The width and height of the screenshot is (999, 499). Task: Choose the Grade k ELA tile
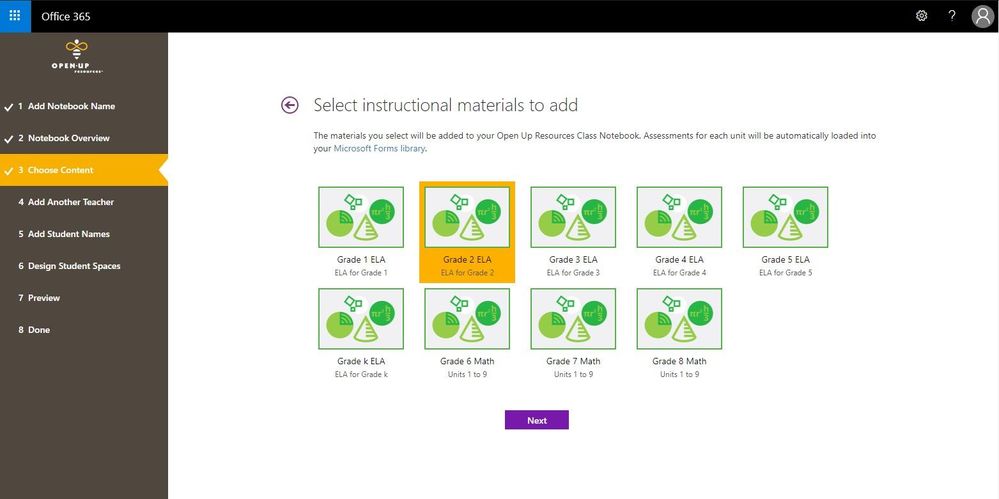pos(361,319)
